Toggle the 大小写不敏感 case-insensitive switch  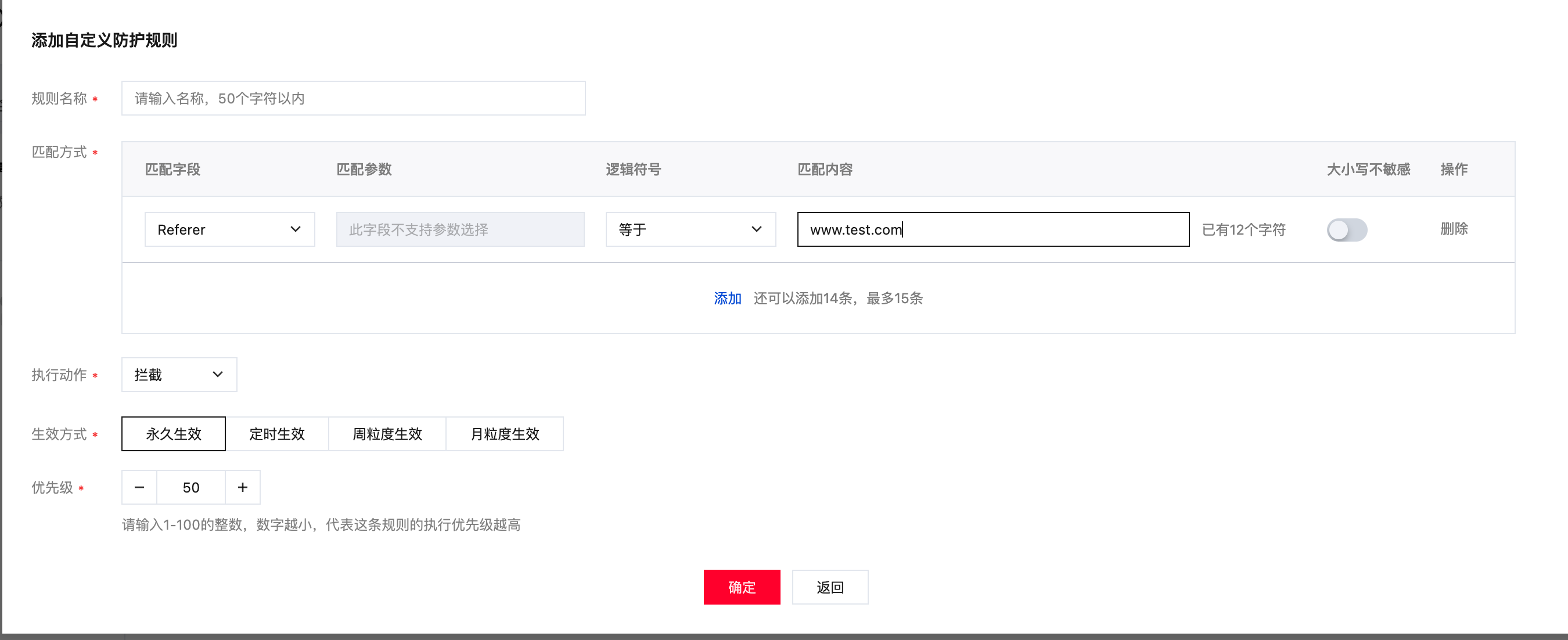coord(1346,229)
